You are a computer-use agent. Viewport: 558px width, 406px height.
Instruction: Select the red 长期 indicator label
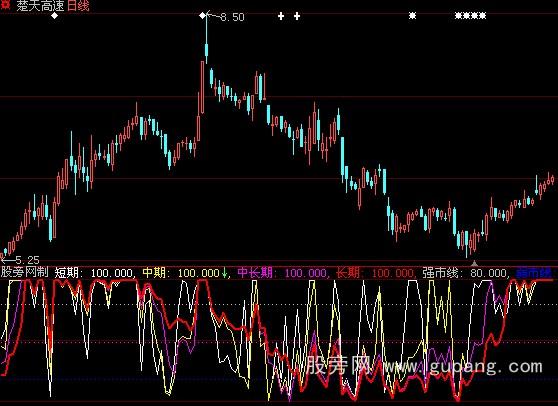point(348,273)
